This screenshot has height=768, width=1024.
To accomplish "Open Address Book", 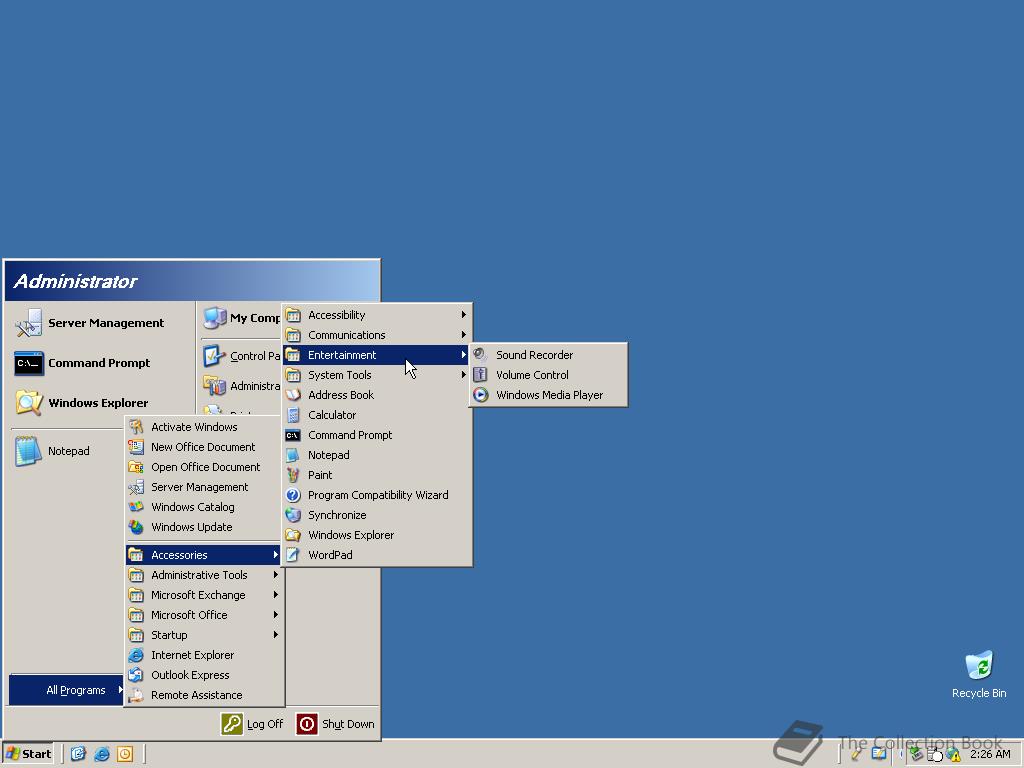I will [x=340, y=395].
